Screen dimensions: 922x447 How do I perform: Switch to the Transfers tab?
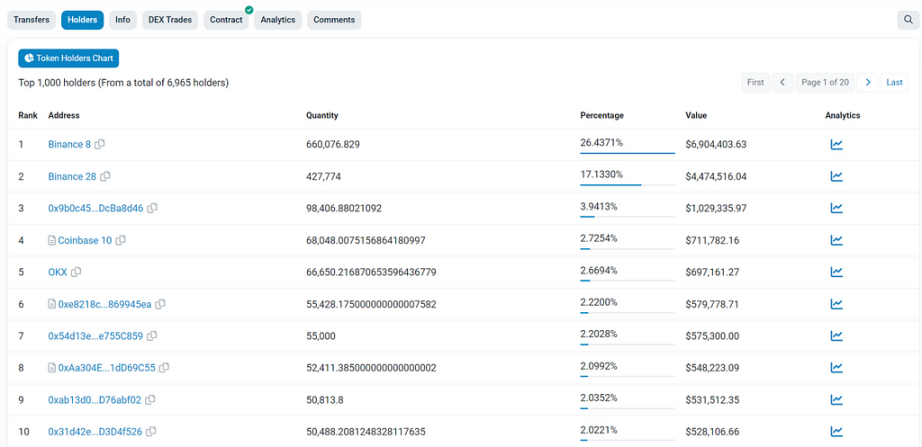pos(31,20)
